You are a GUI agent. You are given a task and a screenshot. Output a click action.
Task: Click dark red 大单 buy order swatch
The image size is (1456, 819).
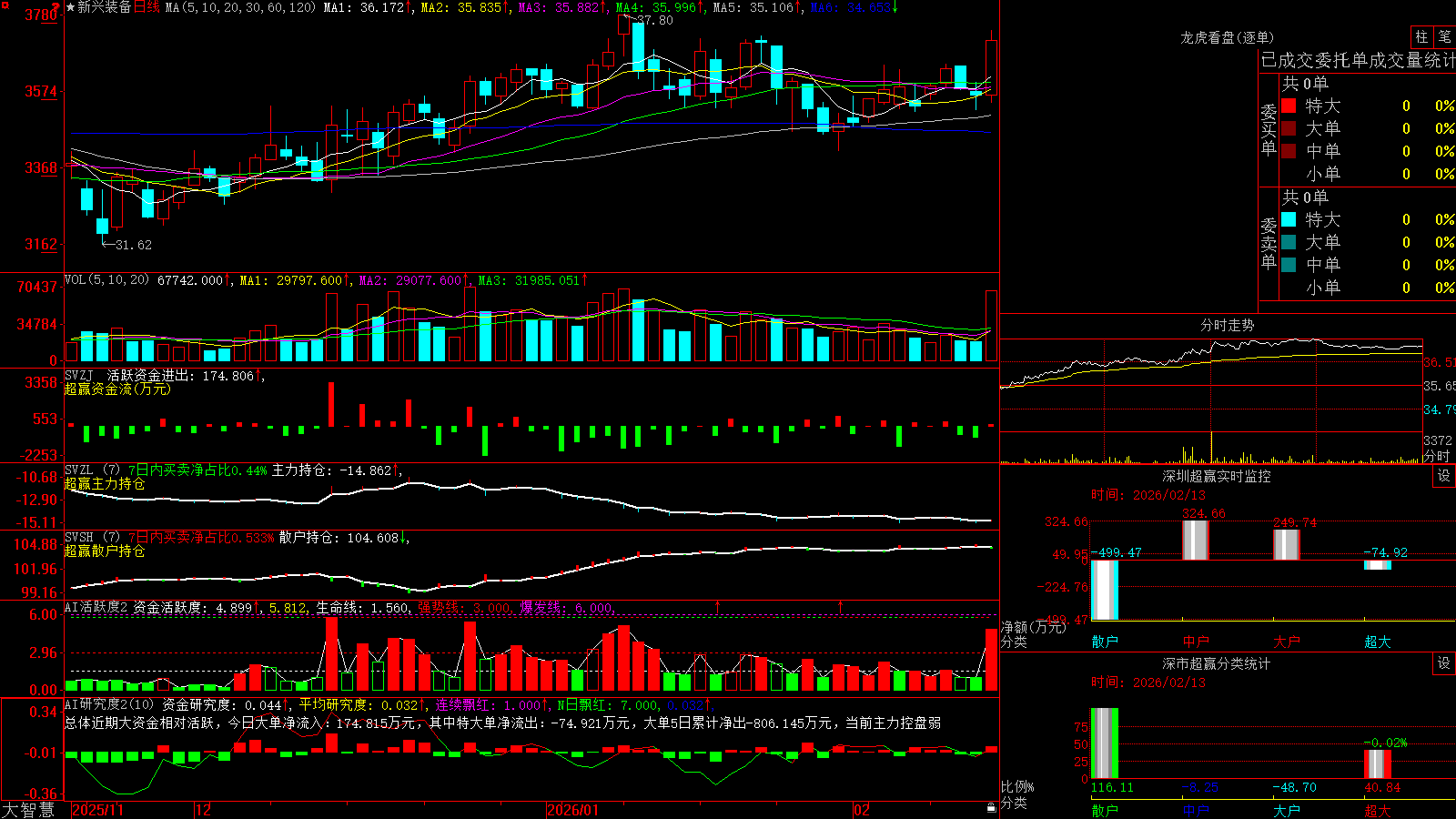(x=1289, y=128)
